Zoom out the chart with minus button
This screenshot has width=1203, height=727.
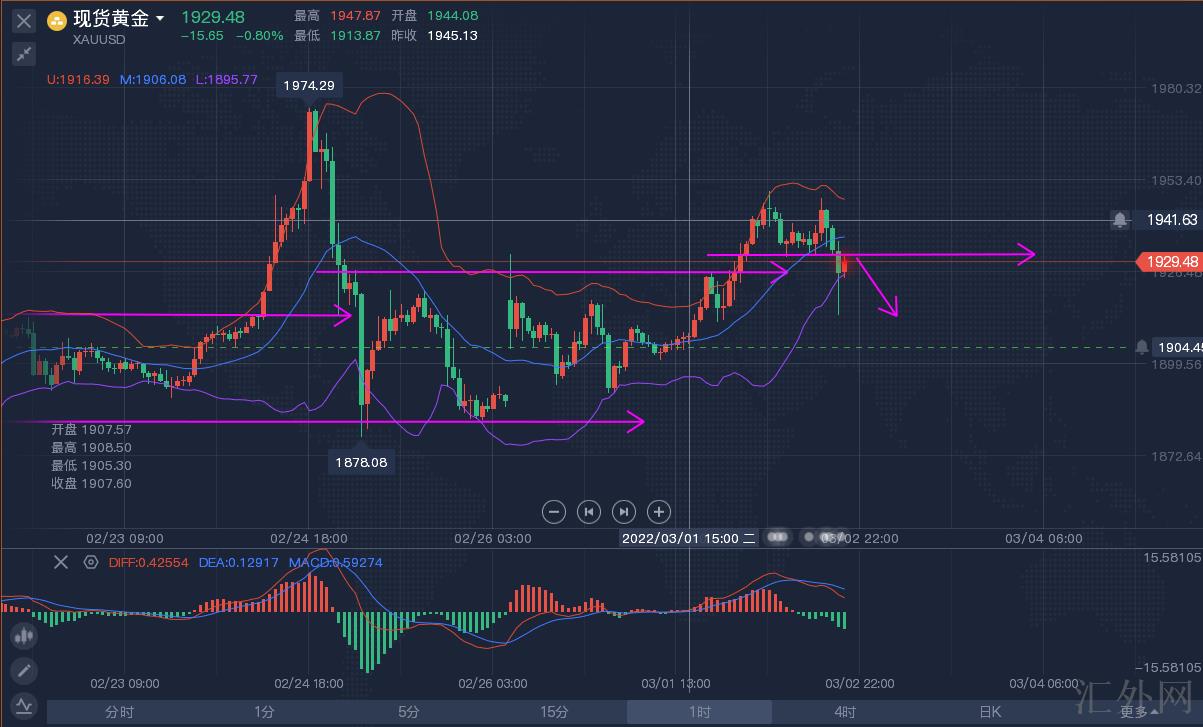[554, 512]
